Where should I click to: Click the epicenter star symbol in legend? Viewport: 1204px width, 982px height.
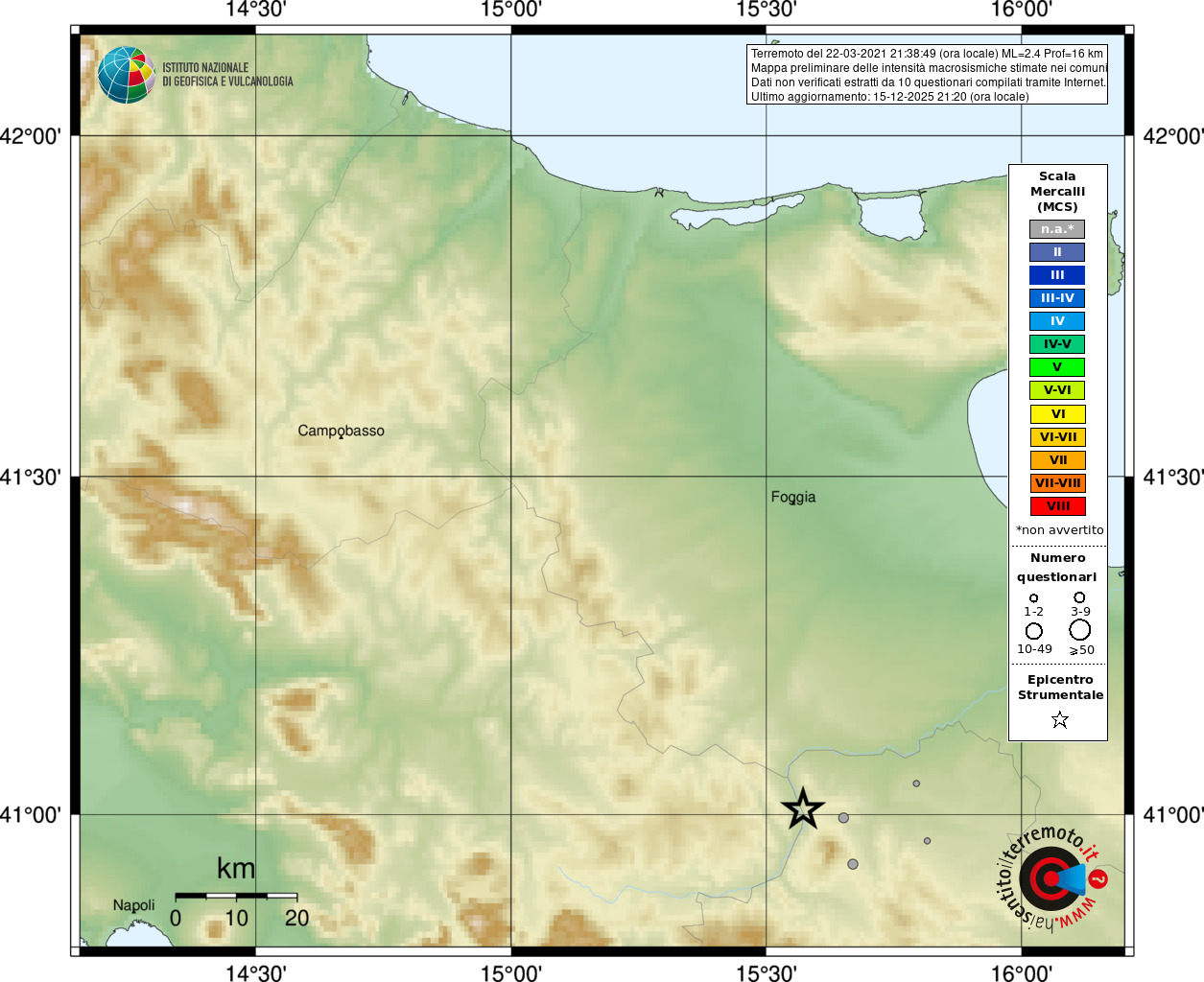tap(1060, 719)
